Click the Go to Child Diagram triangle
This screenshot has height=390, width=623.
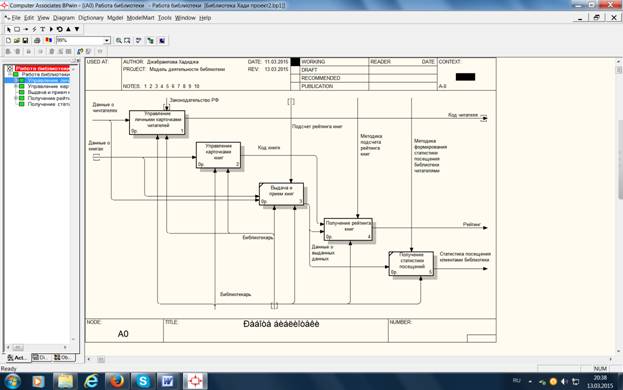tap(77, 29)
